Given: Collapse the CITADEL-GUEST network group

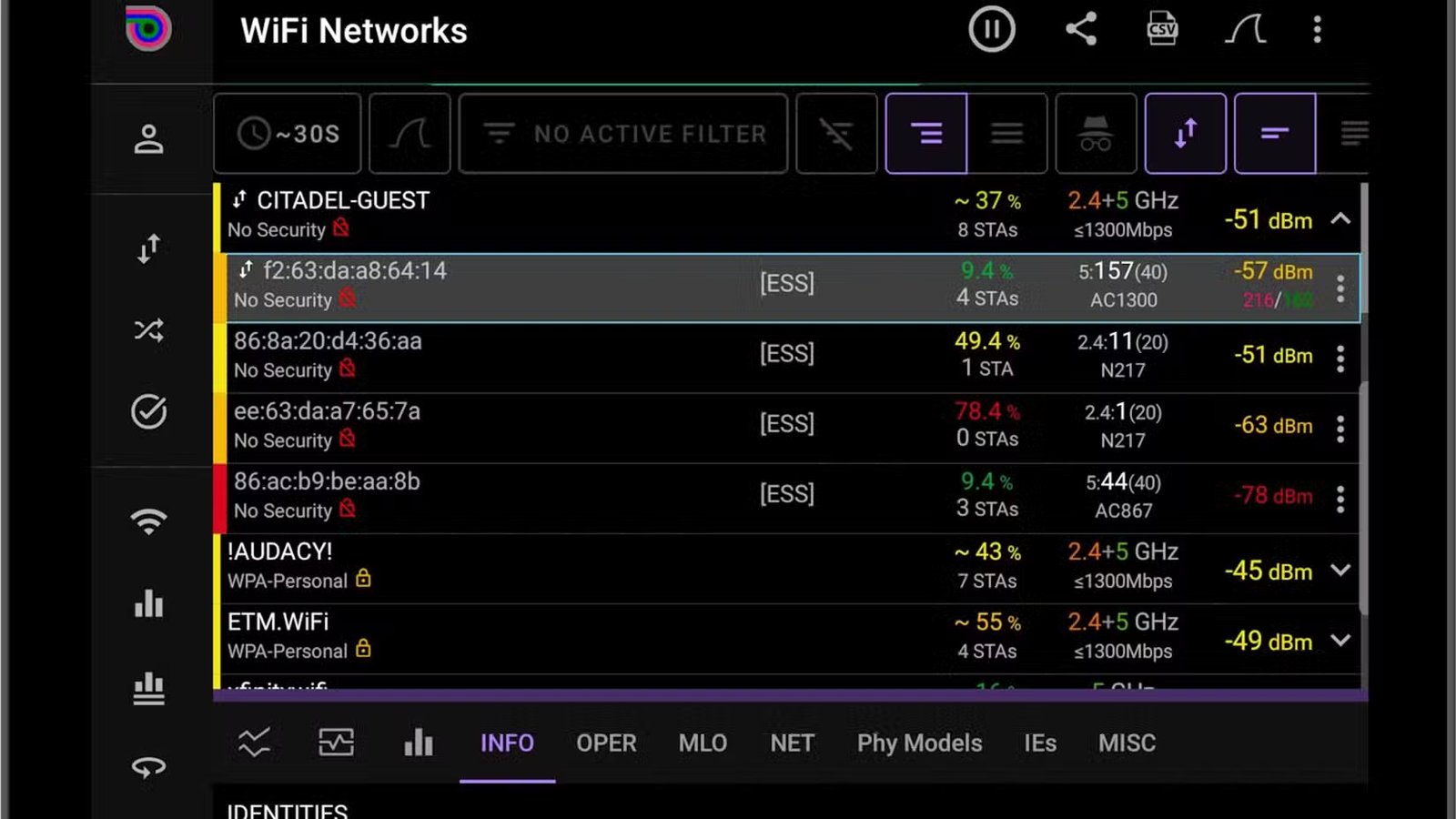Looking at the screenshot, I should [x=1340, y=219].
